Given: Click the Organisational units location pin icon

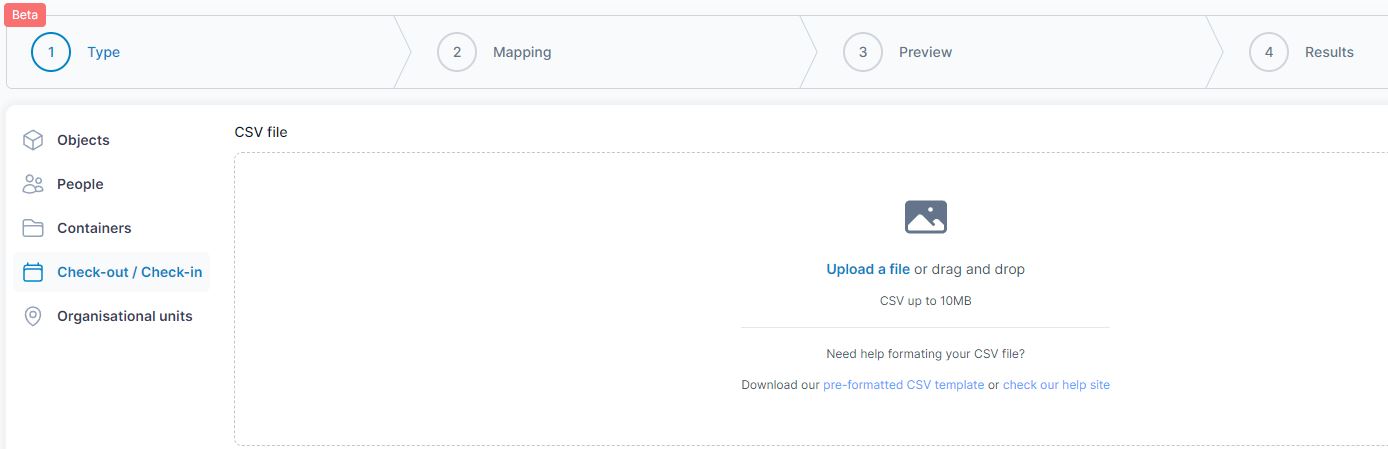Looking at the screenshot, I should [x=33, y=316].
